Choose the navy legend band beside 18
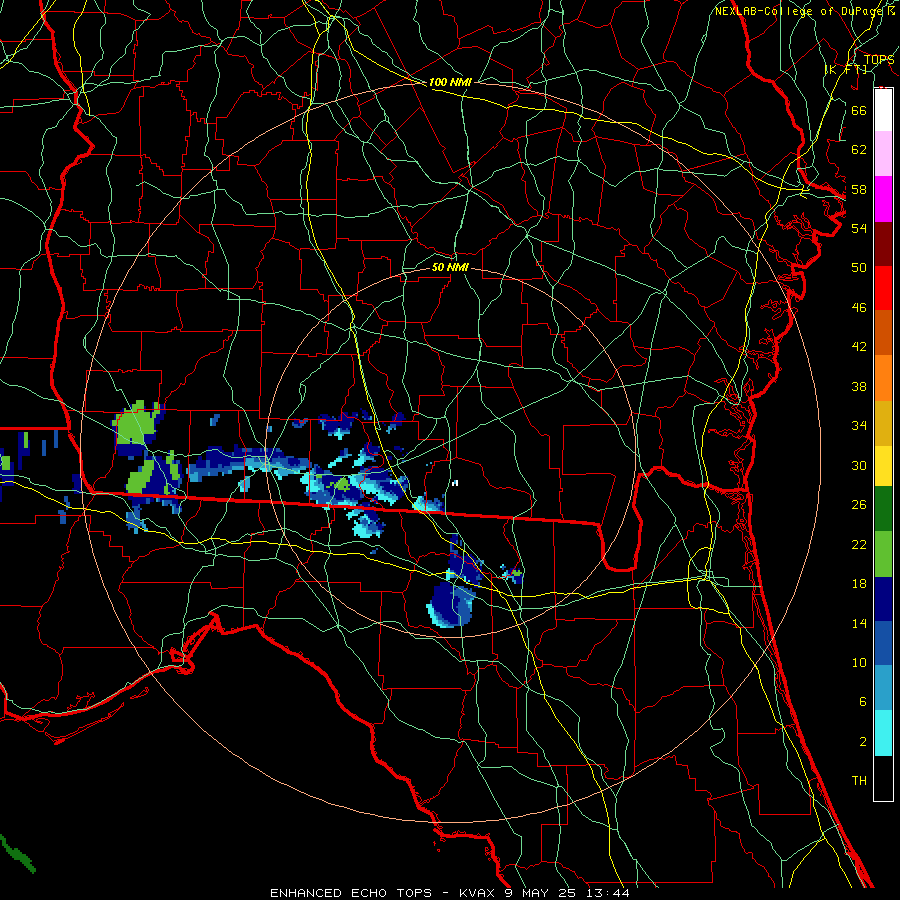The height and width of the screenshot is (900, 900). pos(883,599)
